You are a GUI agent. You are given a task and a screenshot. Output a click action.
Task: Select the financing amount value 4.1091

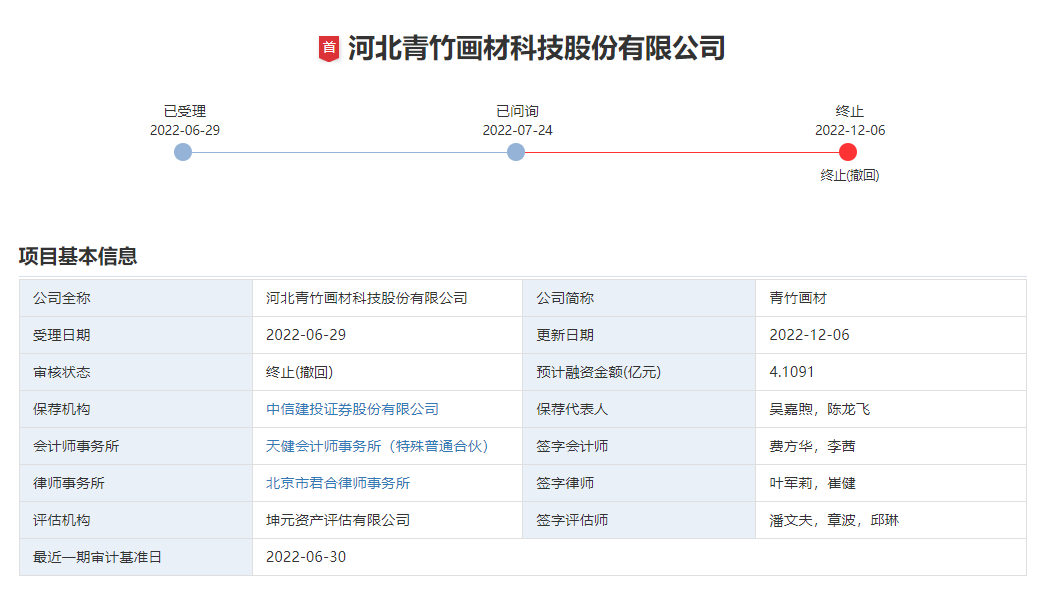(x=792, y=372)
